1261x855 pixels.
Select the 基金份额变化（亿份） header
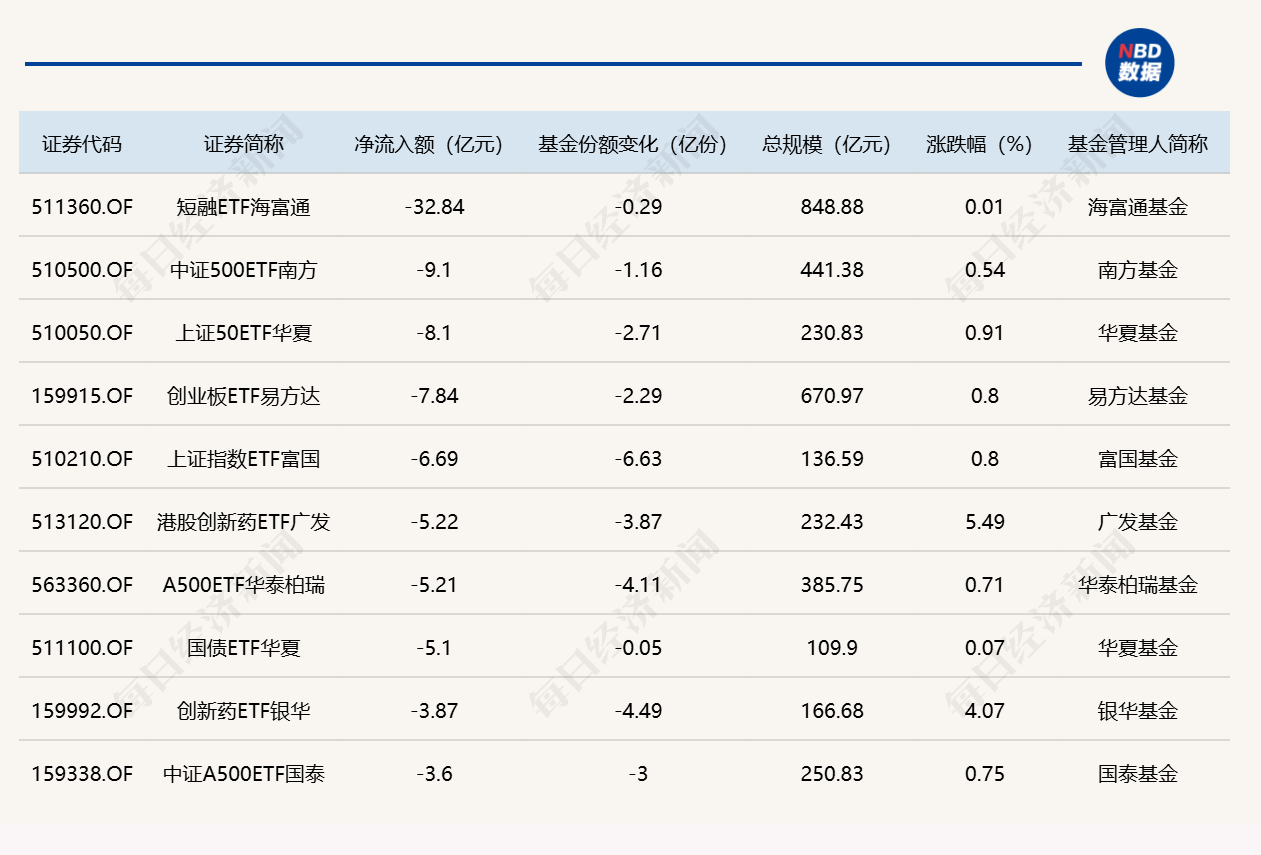[633, 144]
